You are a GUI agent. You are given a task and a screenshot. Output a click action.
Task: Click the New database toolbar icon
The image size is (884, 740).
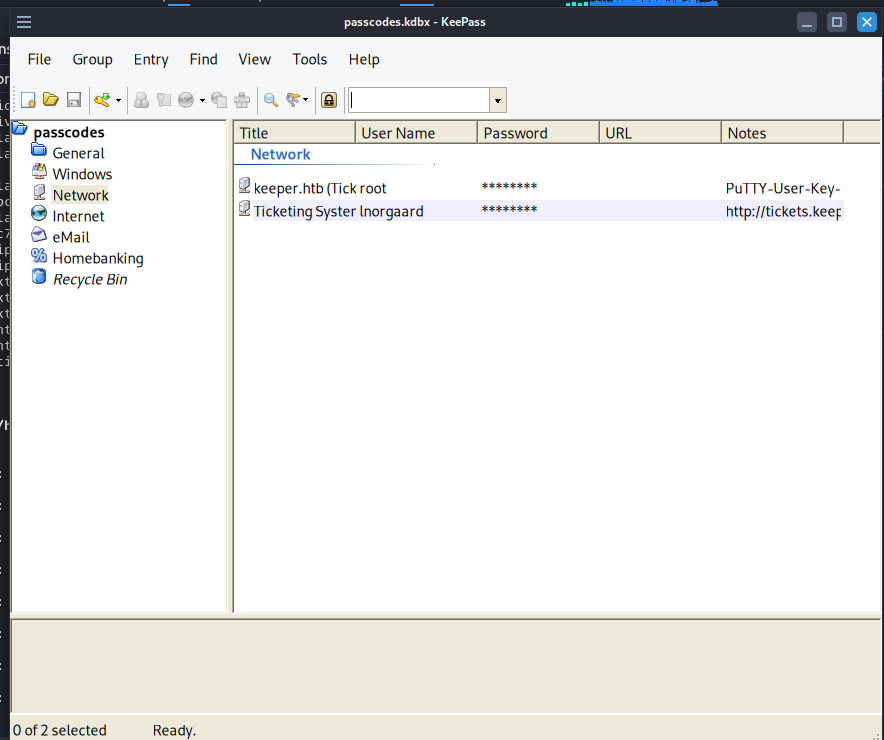[28, 100]
